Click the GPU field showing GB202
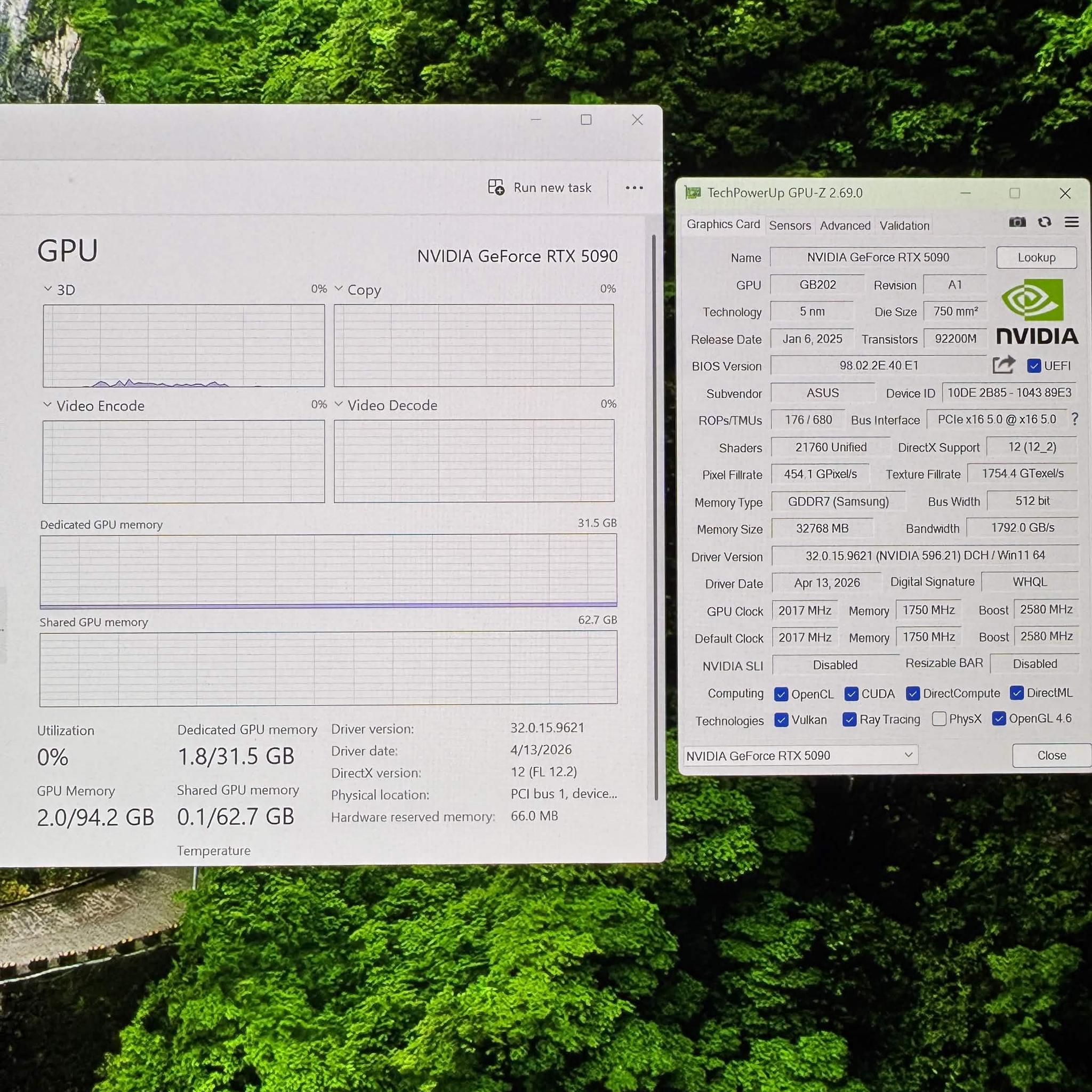 817,285
